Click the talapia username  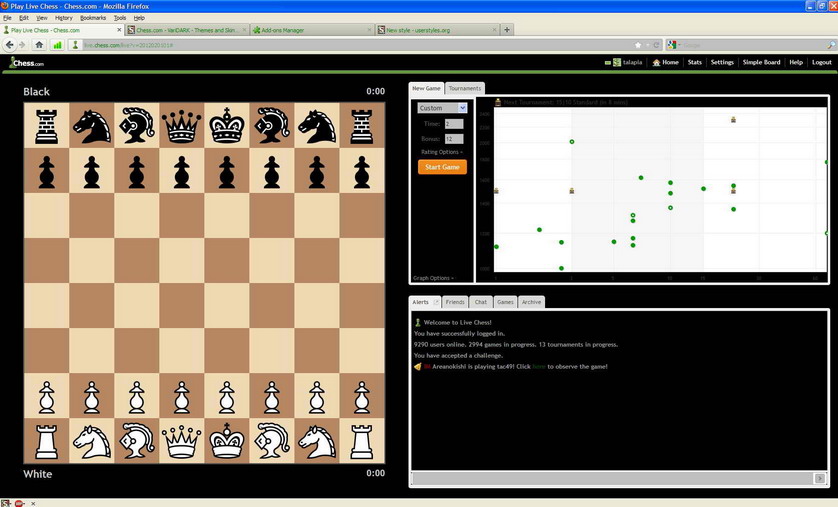tap(632, 63)
